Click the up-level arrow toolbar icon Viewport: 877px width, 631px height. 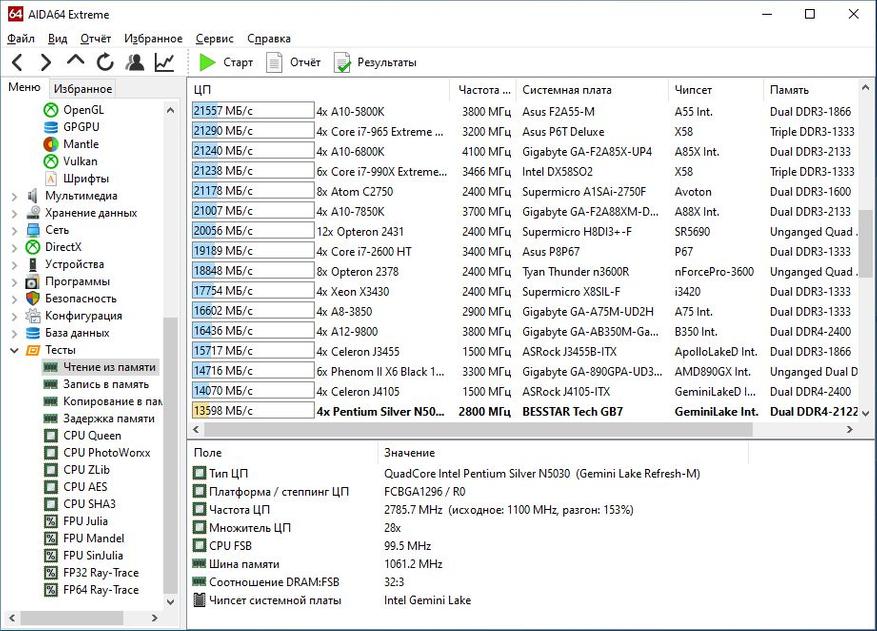click(x=76, y=61)
